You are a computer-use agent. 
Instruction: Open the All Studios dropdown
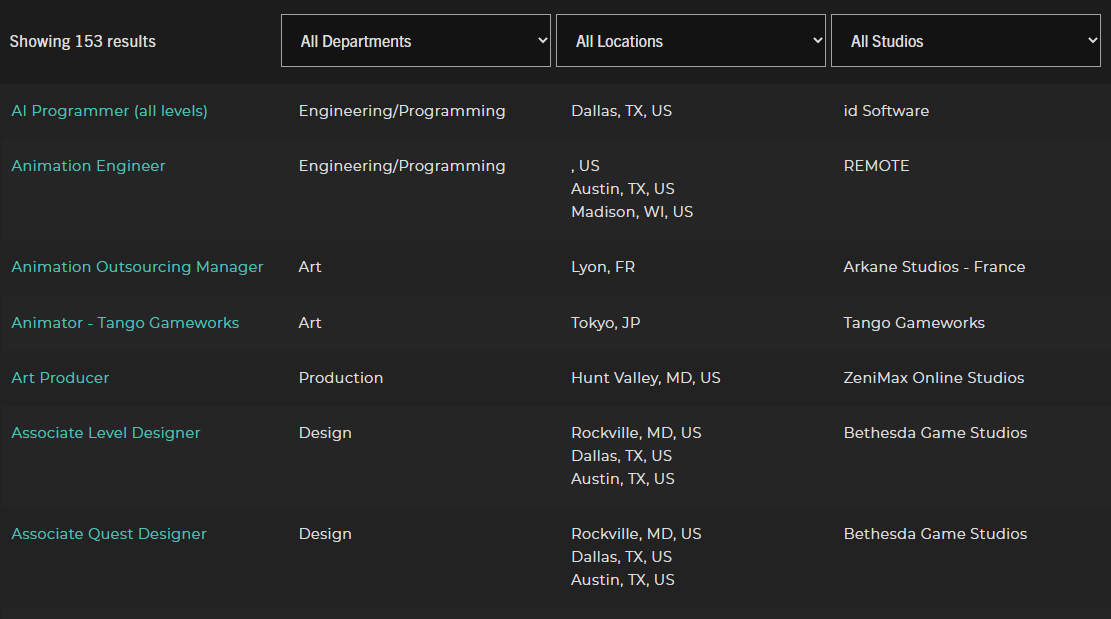tap(966, 41)
